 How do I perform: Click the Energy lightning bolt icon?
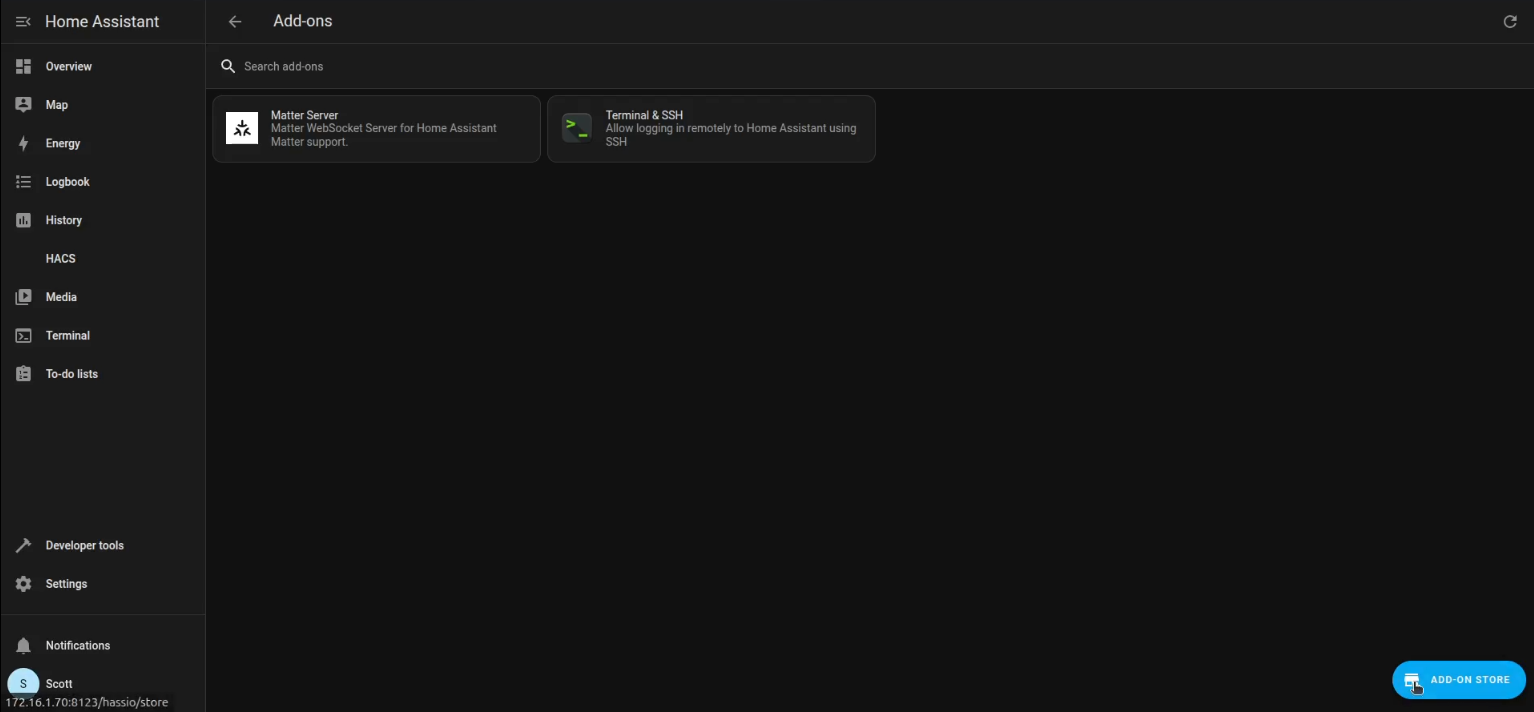tap(23, 143)
